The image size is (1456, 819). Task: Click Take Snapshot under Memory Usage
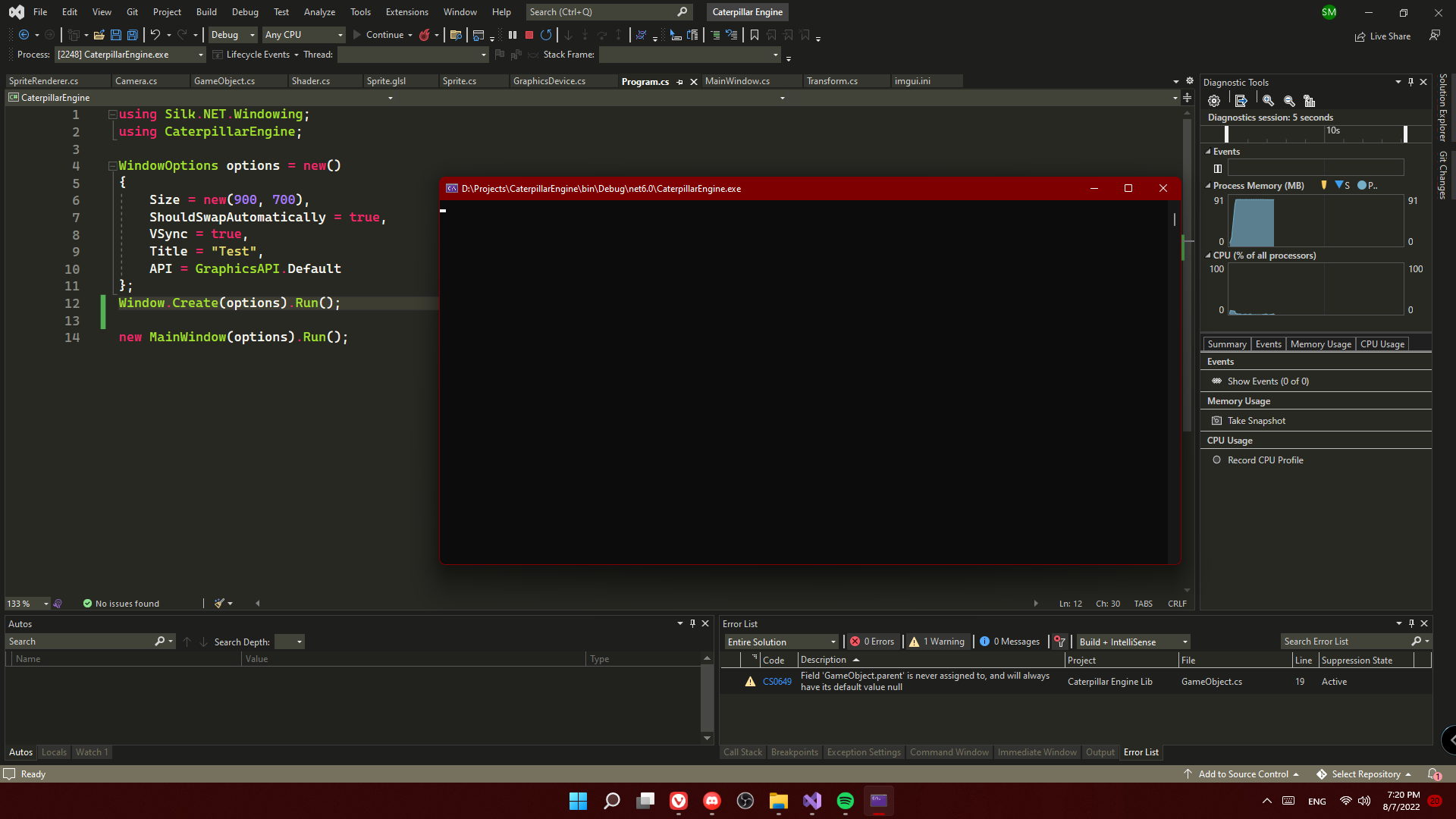1256,421
